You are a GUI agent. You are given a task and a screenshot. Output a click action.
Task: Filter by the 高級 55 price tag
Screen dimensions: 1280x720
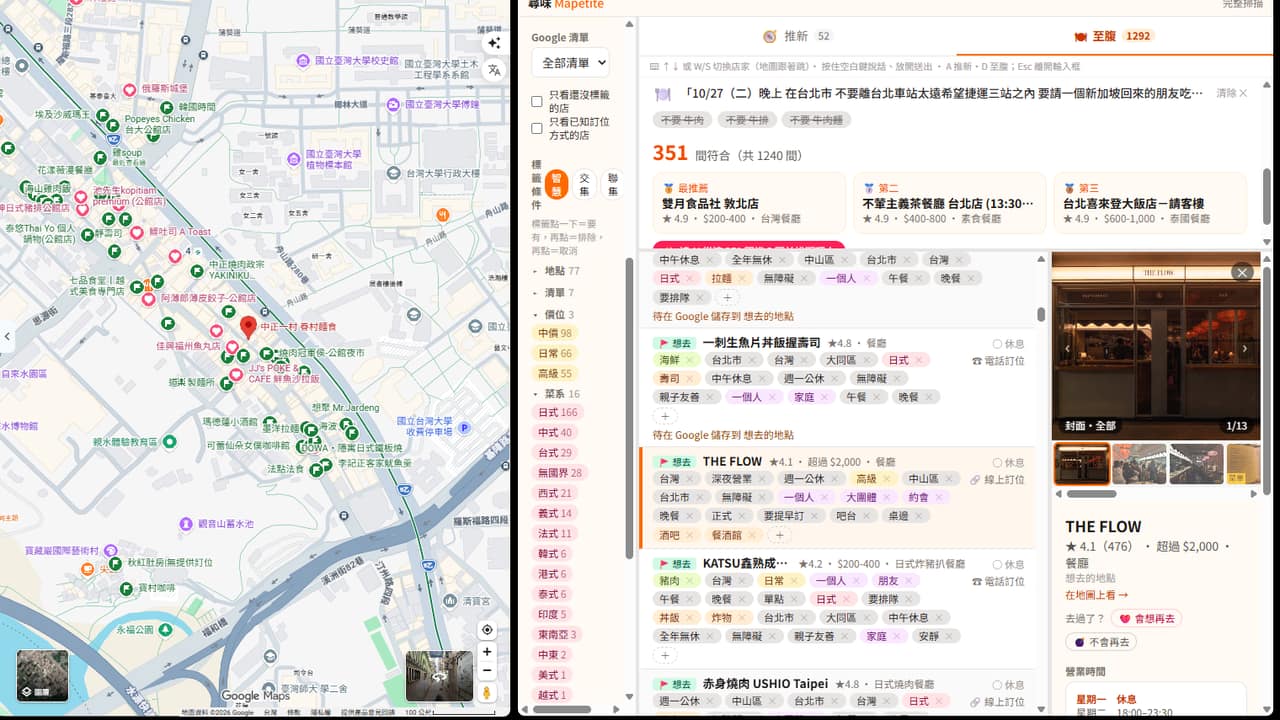point(555,373)
